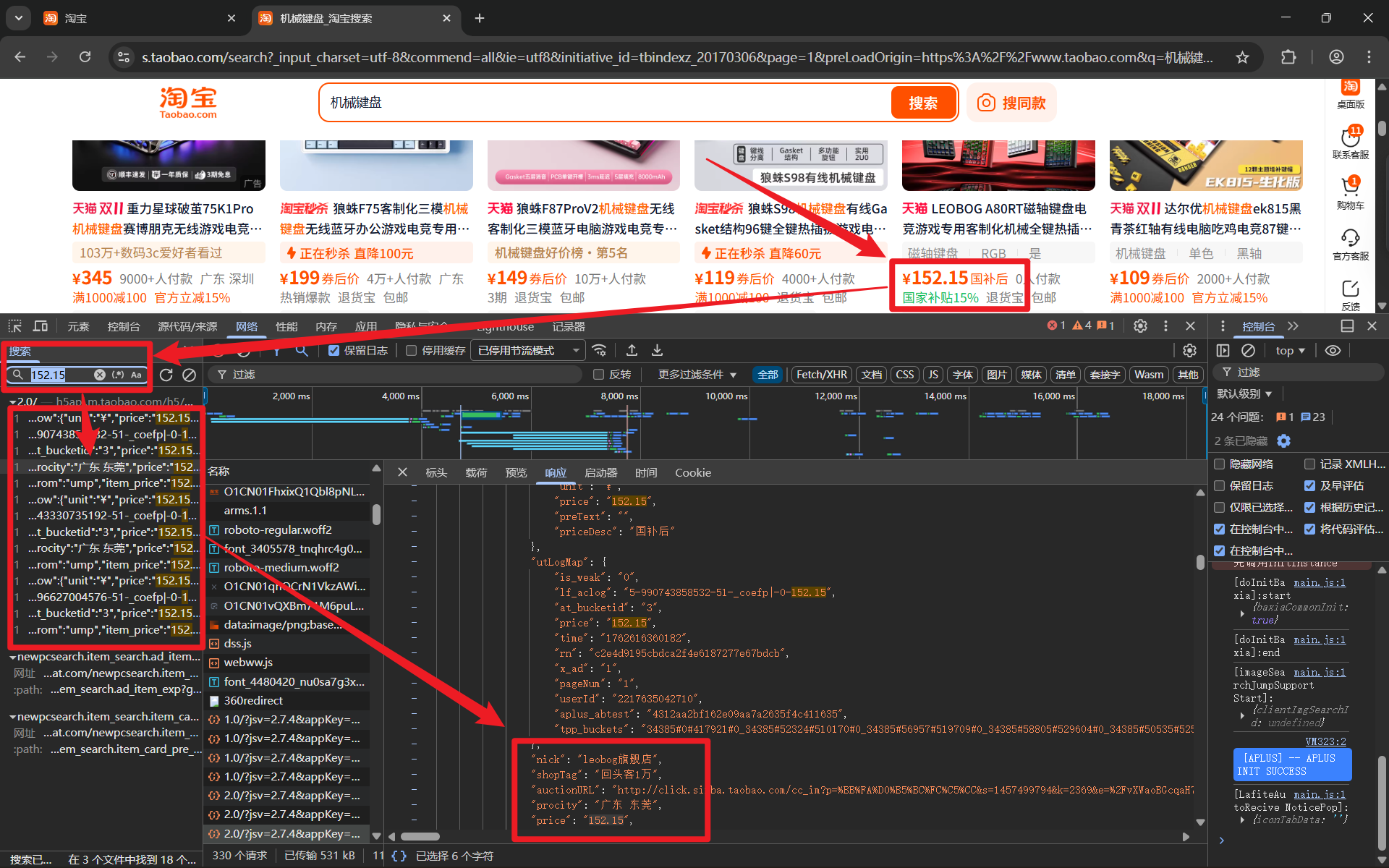This screenshot has height=868, width=1389.
Task: Refresh the DevTools search results
Action: [166, 375]
